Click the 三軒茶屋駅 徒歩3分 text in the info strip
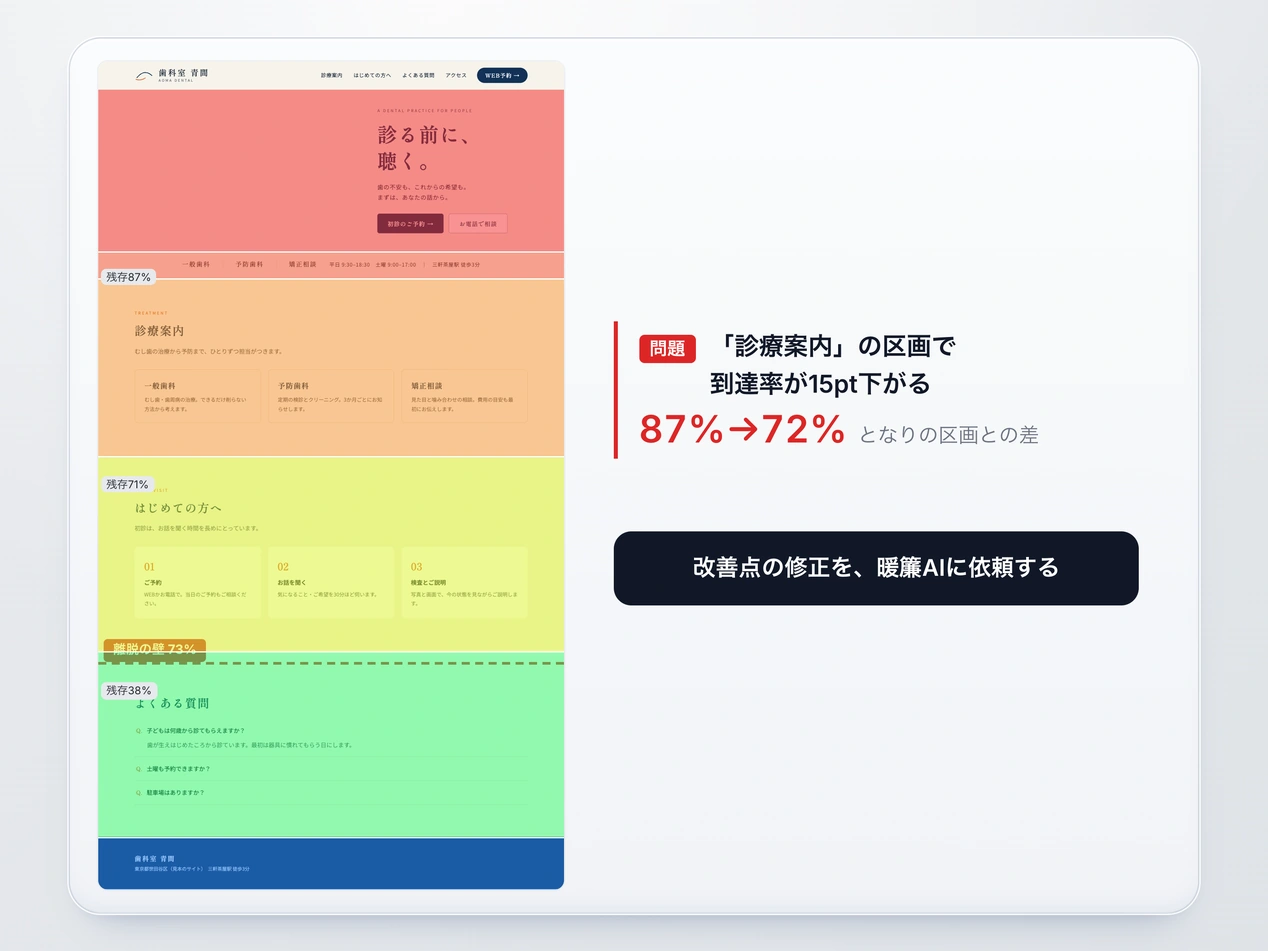Viewport: 1268px width, 951px height. (456, 264)
